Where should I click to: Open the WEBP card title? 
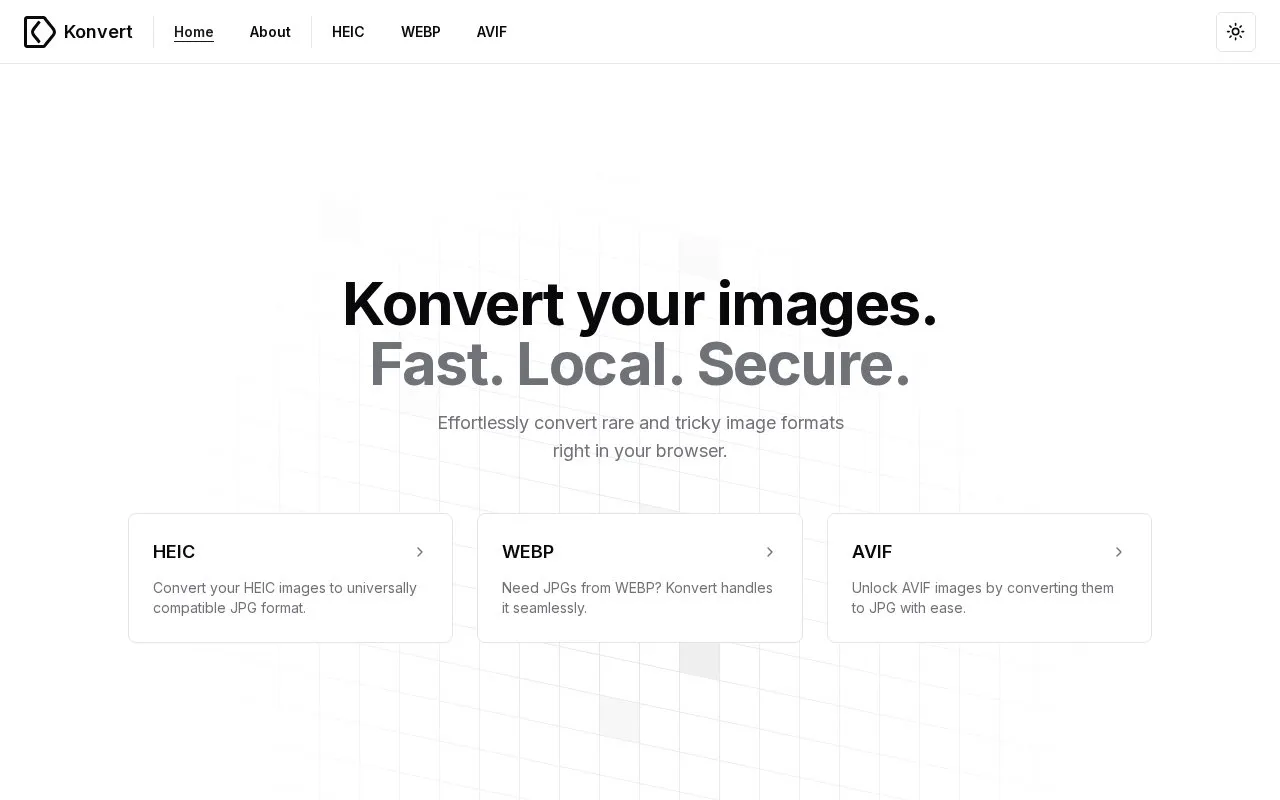(528, 552)
